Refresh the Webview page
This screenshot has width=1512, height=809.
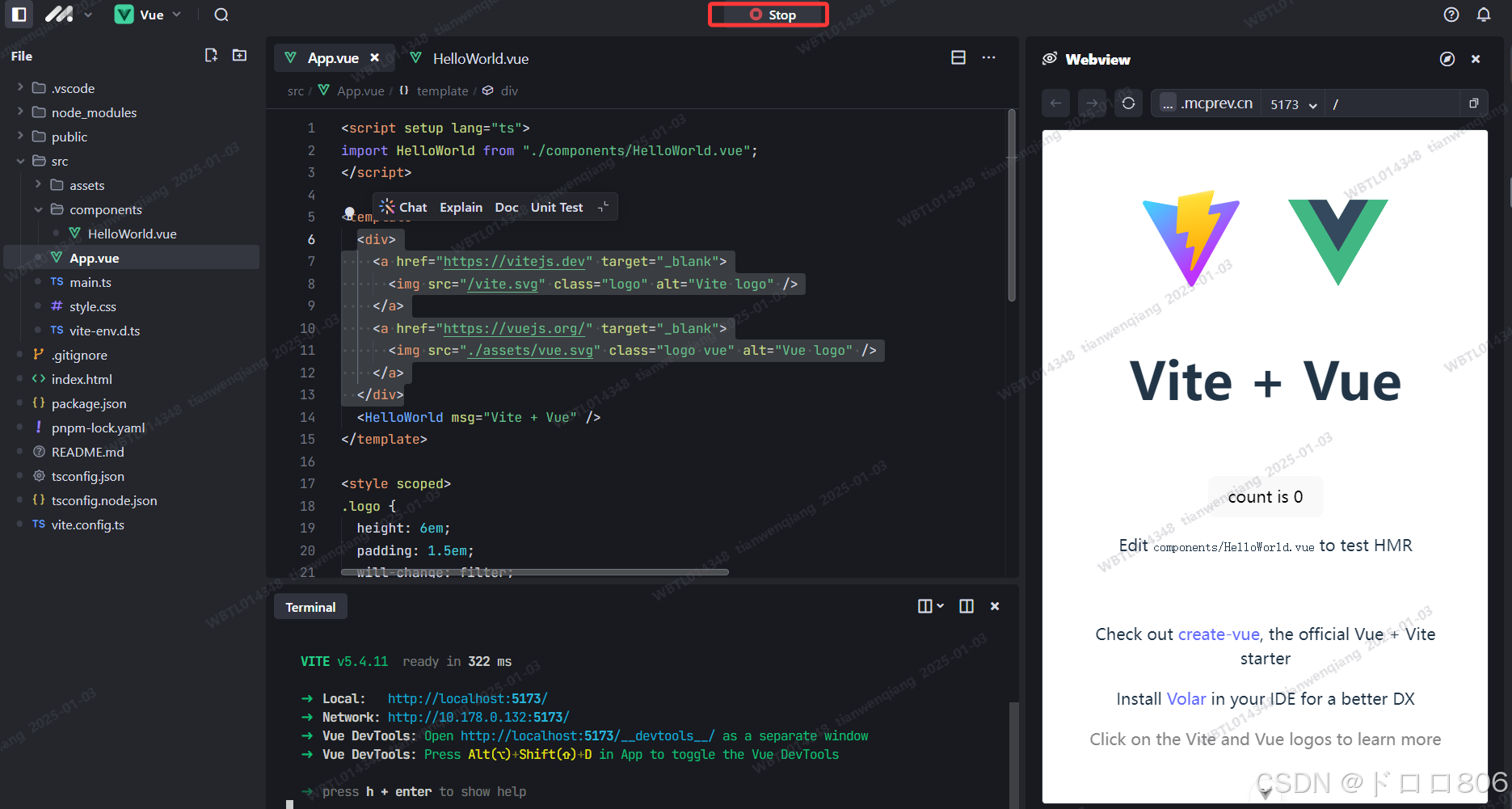point(1129,103)
